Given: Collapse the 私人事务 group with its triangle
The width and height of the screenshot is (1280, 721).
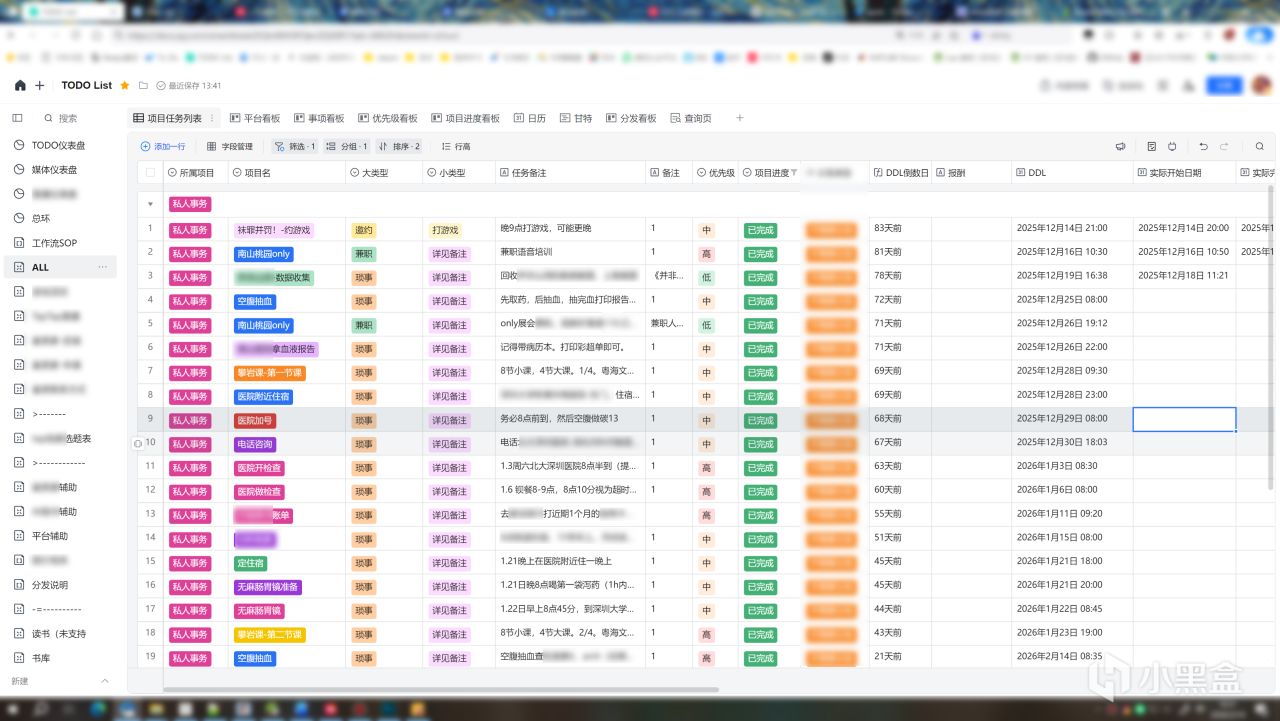Looking at the screenshot, I should (150, 204).
